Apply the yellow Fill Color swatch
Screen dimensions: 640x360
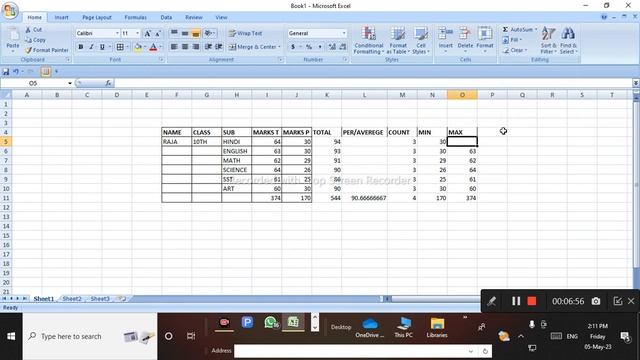click(x=138, y=47)
